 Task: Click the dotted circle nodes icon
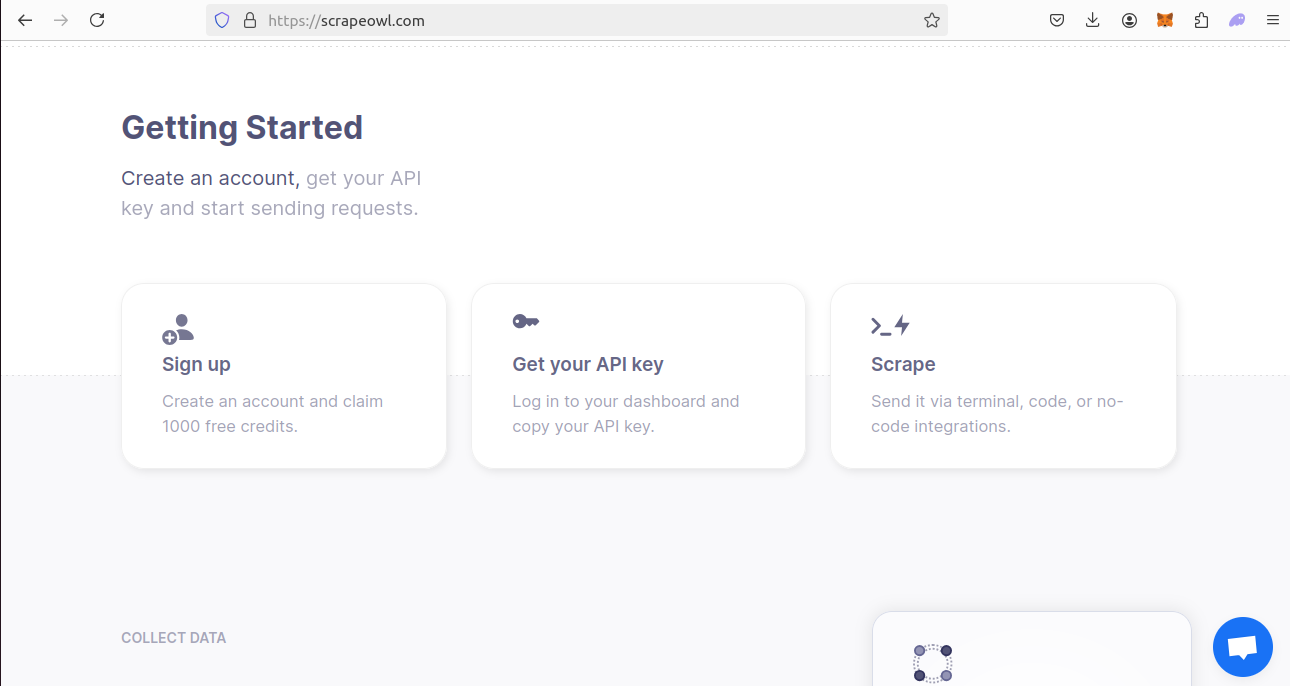pyautogui.click(x=932, y=664)
